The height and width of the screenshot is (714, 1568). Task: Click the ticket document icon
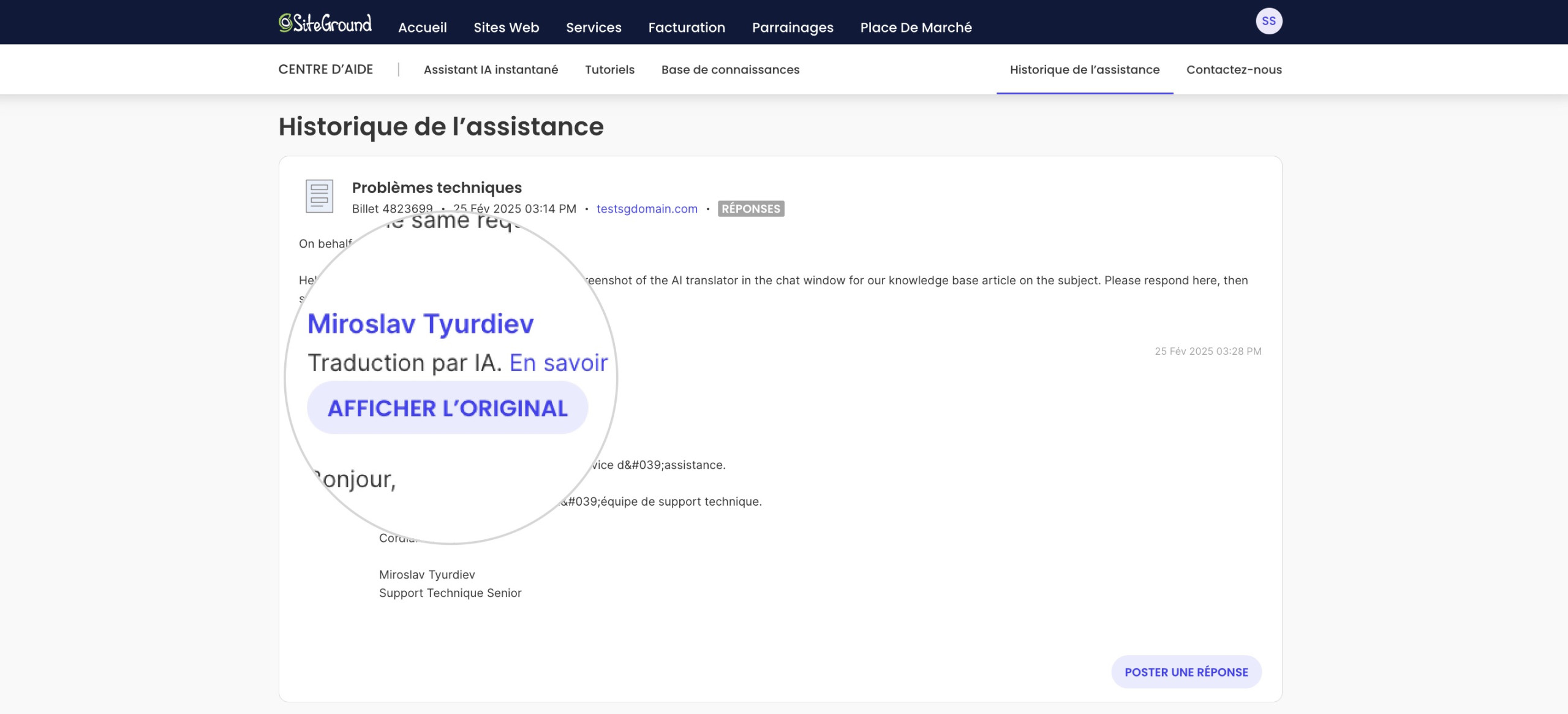[319, 196]
